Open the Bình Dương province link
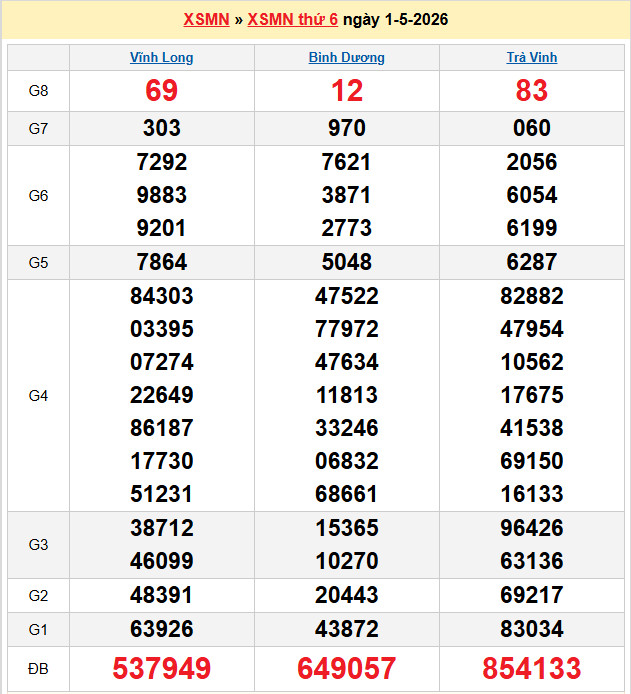The image size is (631, 694). 346,58
